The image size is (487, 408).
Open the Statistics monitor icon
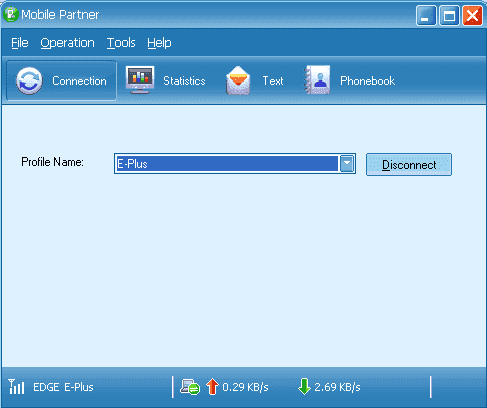pyautogui.click(x=140, y=80)
